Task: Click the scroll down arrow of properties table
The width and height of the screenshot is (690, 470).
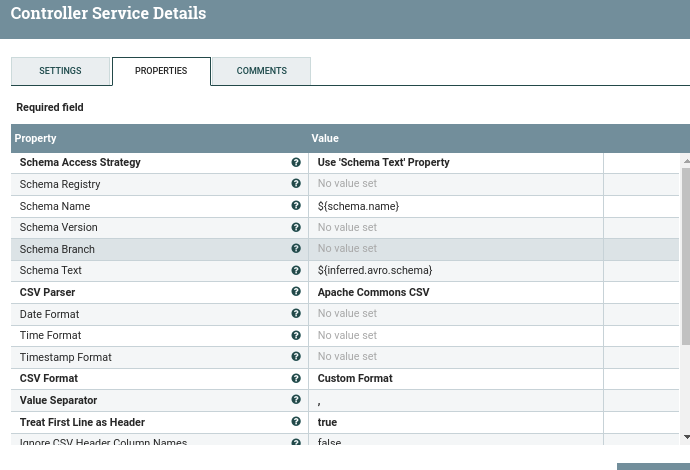Action: (685, 437)
